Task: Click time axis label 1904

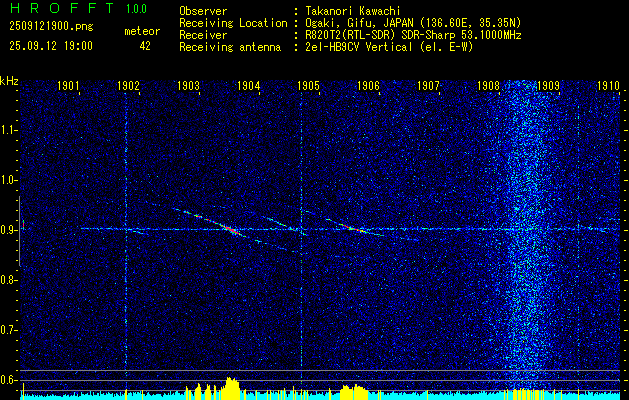Action: pos(248,85)
